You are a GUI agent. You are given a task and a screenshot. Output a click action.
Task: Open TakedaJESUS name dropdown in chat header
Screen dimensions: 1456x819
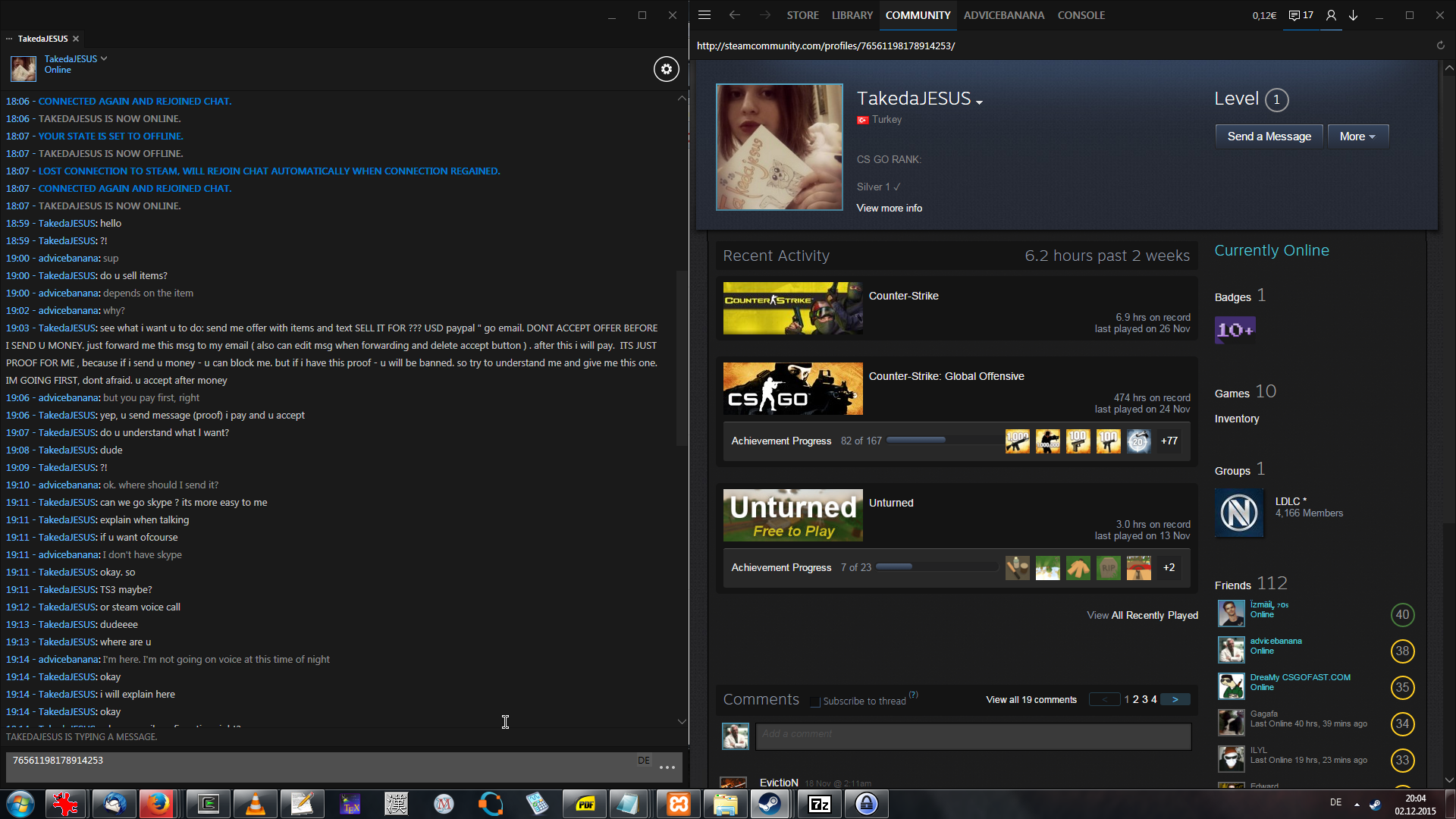(x=103, y=58)
